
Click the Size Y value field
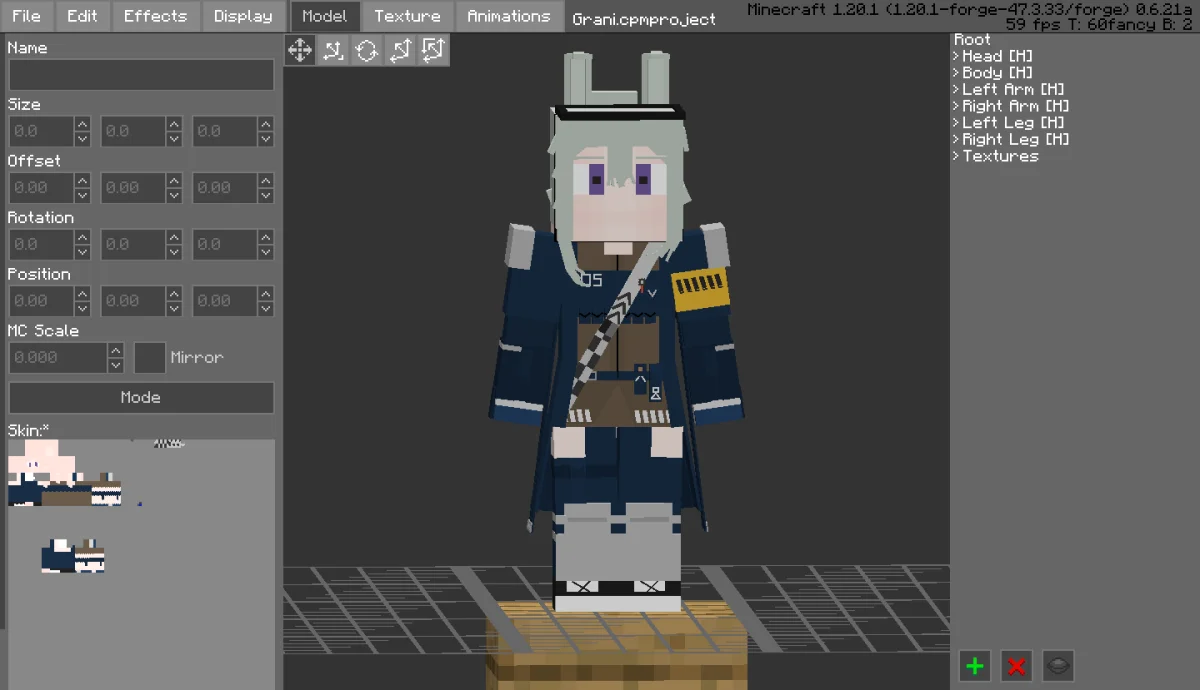click(133, 131)
